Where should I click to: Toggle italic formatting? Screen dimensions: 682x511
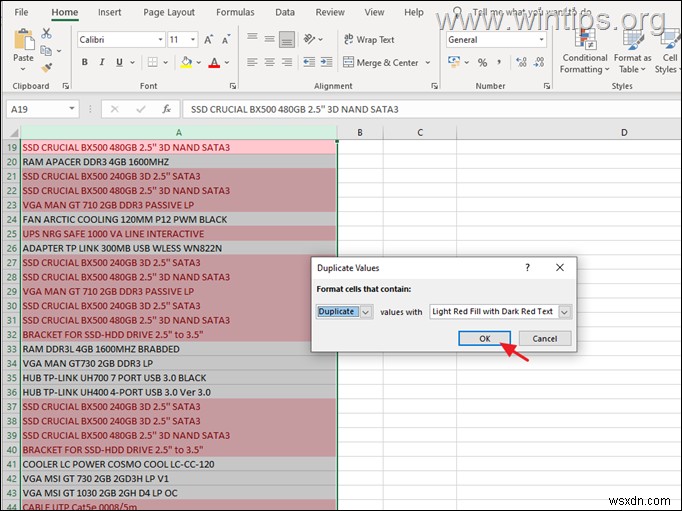[102, 62]
